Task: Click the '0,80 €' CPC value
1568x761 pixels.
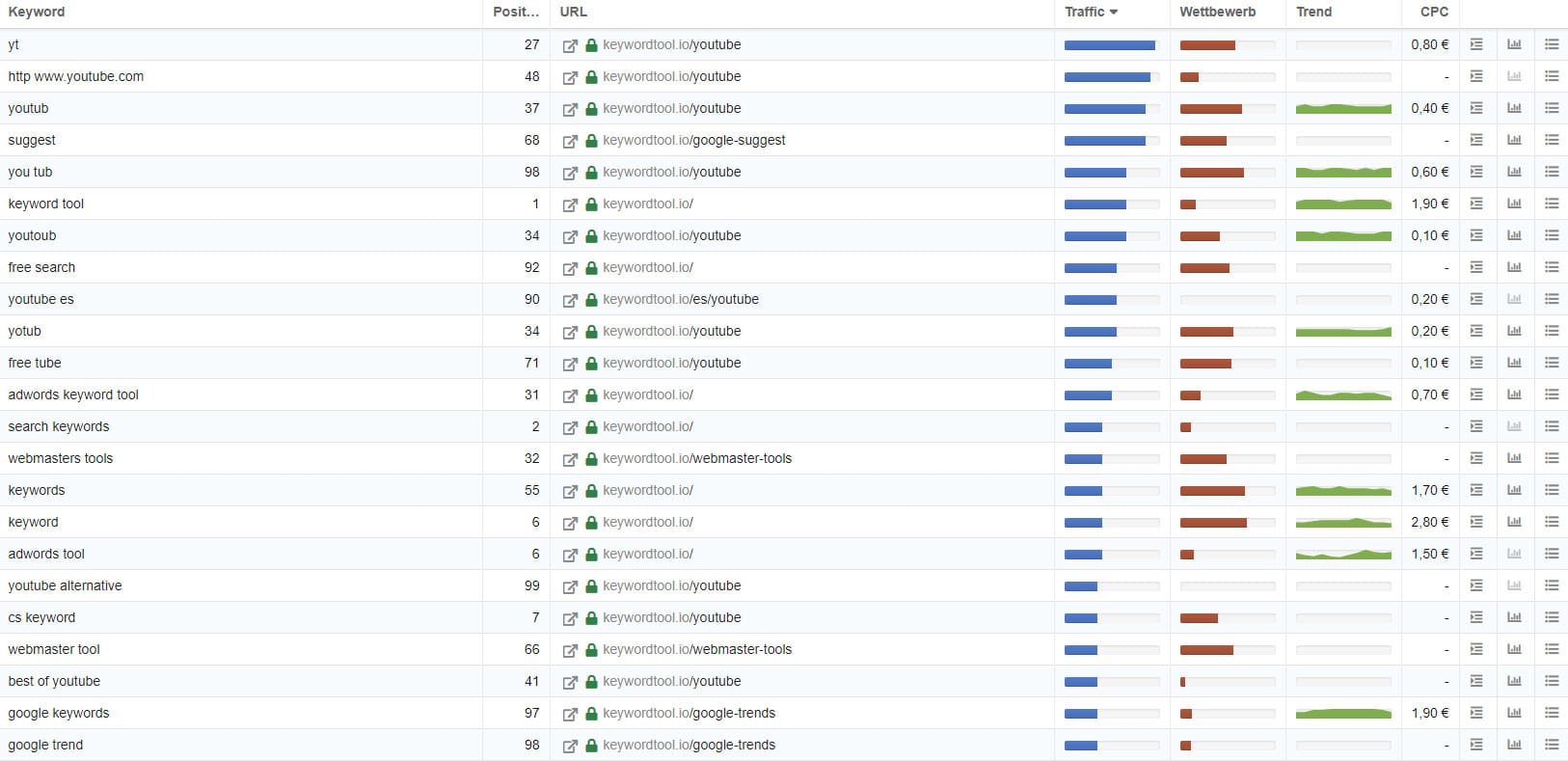Action: pyautogui.click(x=1430, y=44)
